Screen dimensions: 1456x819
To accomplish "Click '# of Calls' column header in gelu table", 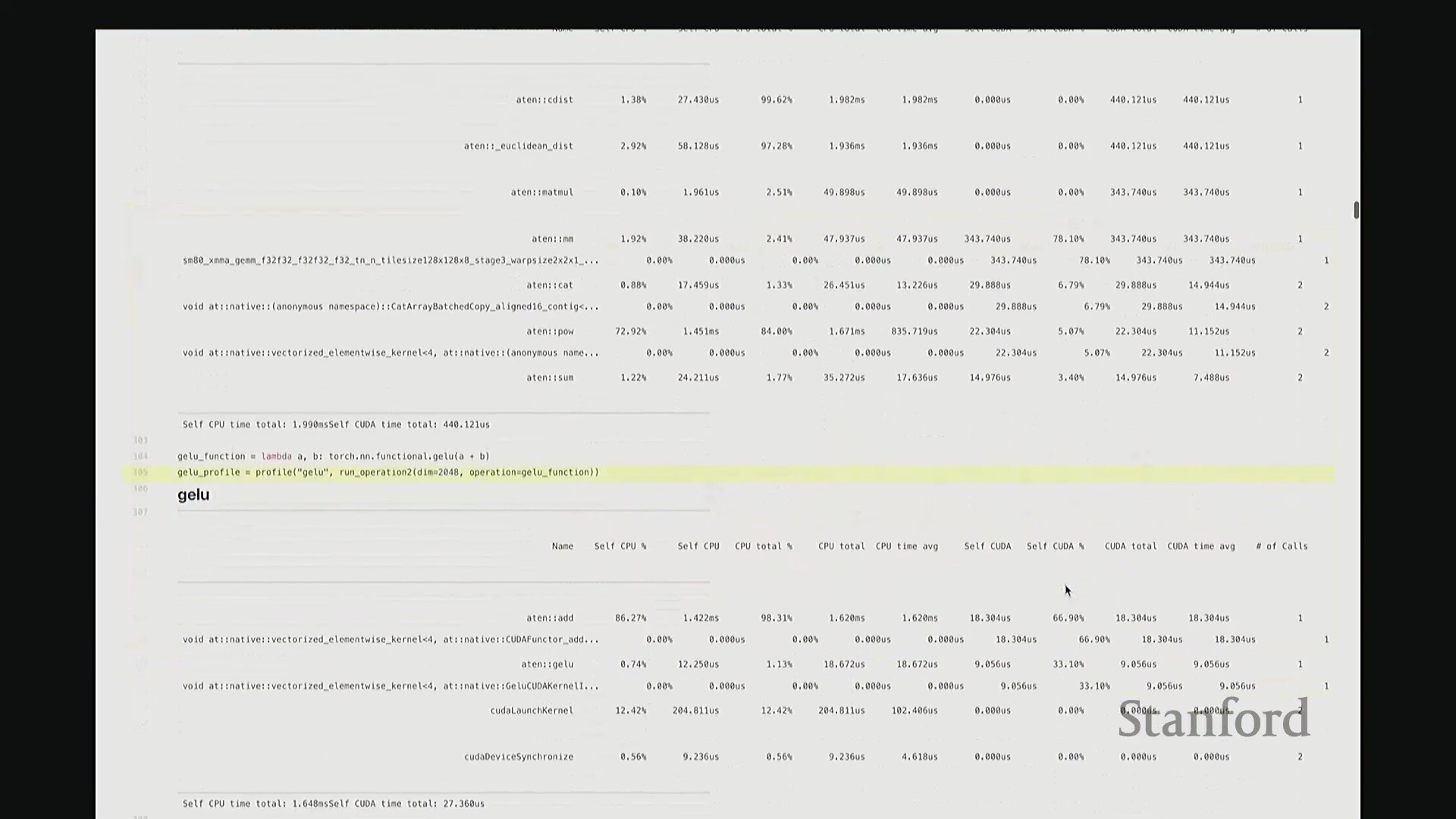I will pyautogui.click(x=1282, y=546).
